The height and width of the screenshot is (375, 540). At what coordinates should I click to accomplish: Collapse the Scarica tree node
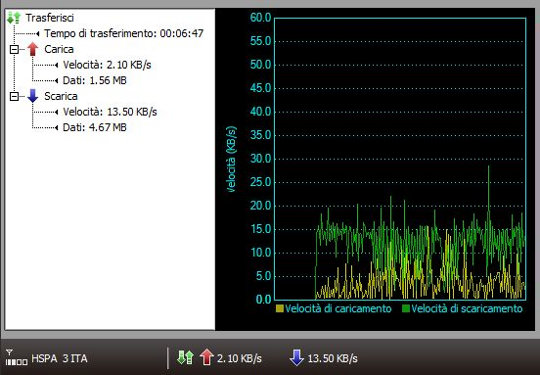coord(14,96)
